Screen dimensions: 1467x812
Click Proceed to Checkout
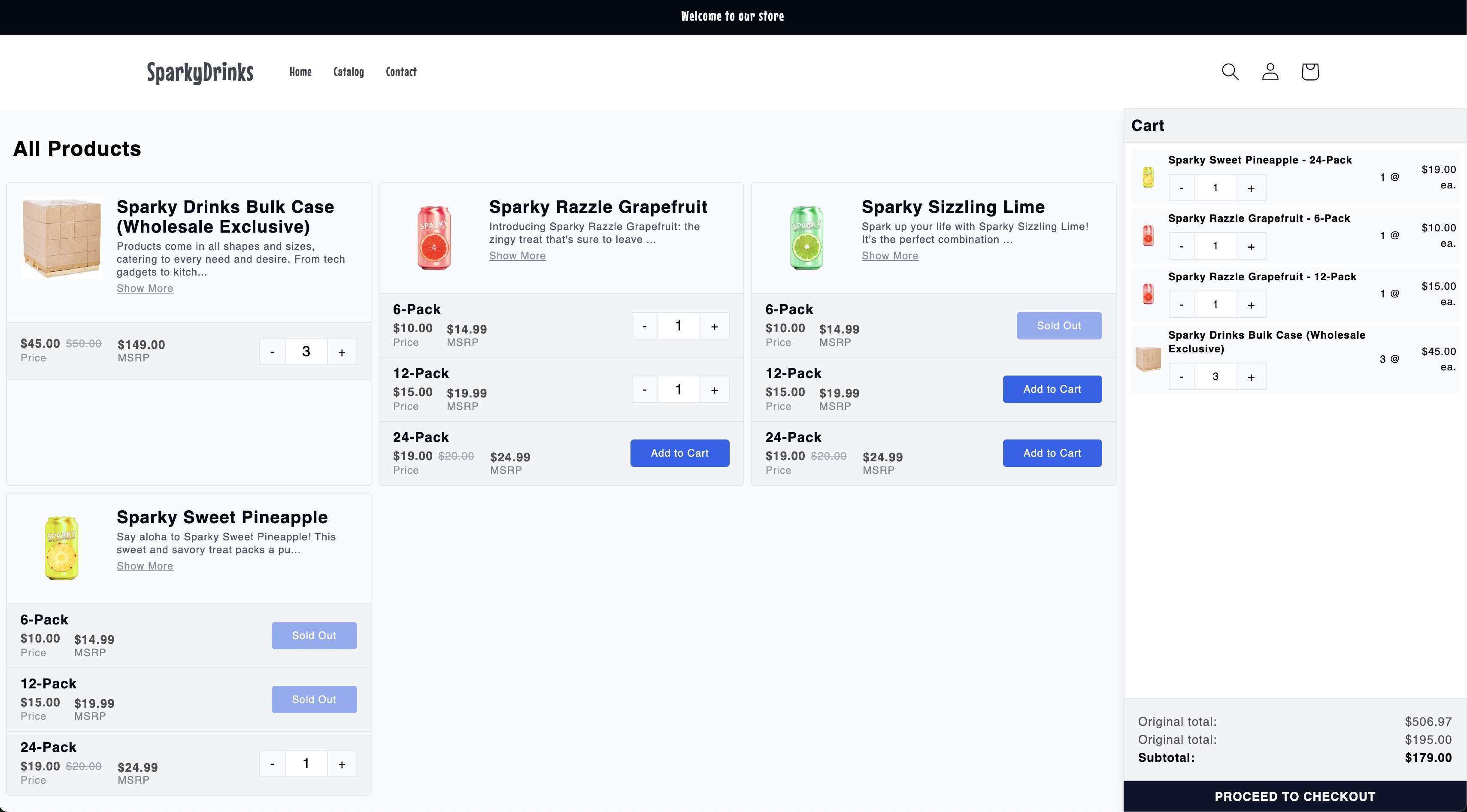[x=1294, y=796]
